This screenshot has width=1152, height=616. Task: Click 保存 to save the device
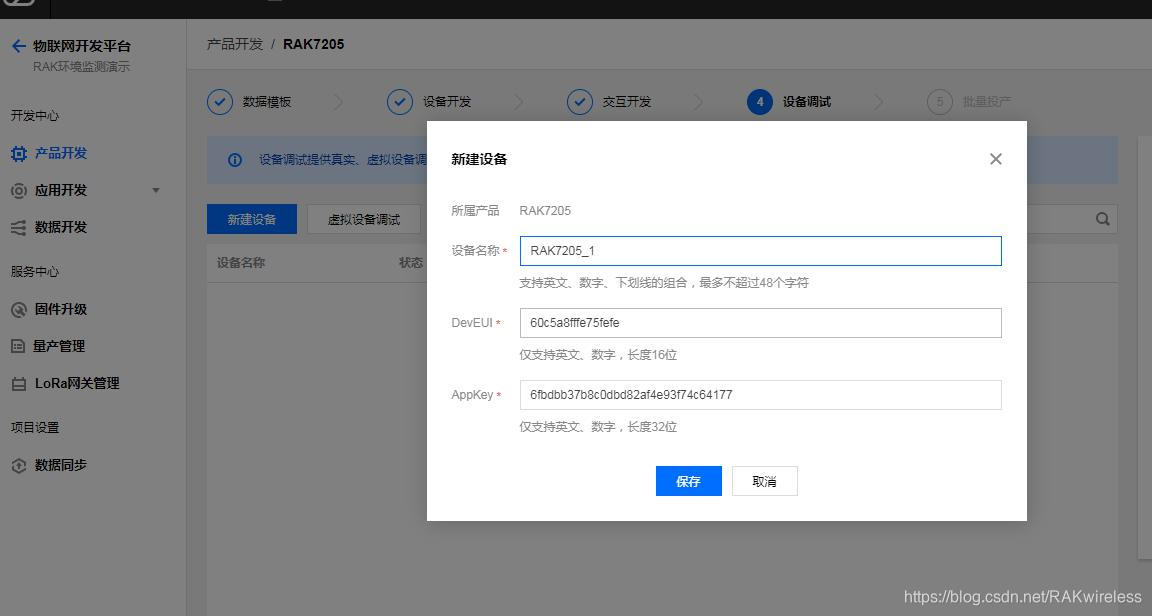pos(688,481)
